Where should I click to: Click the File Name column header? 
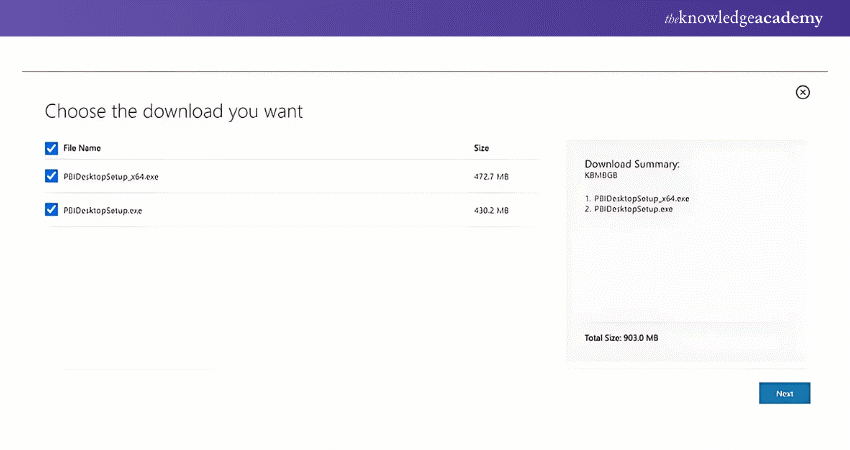(x=82, y=148)
